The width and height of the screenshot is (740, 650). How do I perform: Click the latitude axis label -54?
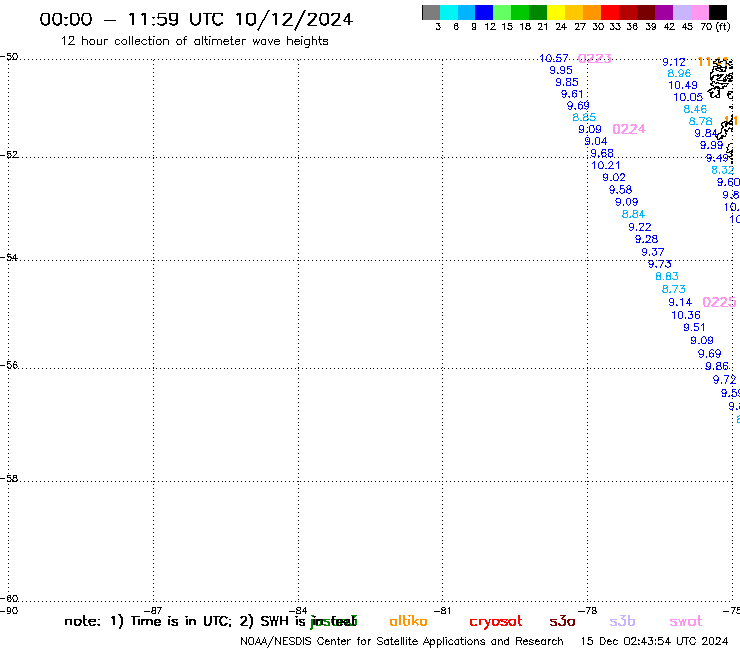click(9, 257)
